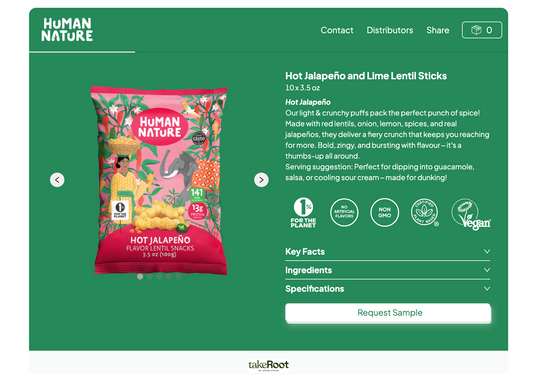Click the 1% For The Planet badge

(x=303, y=212)
